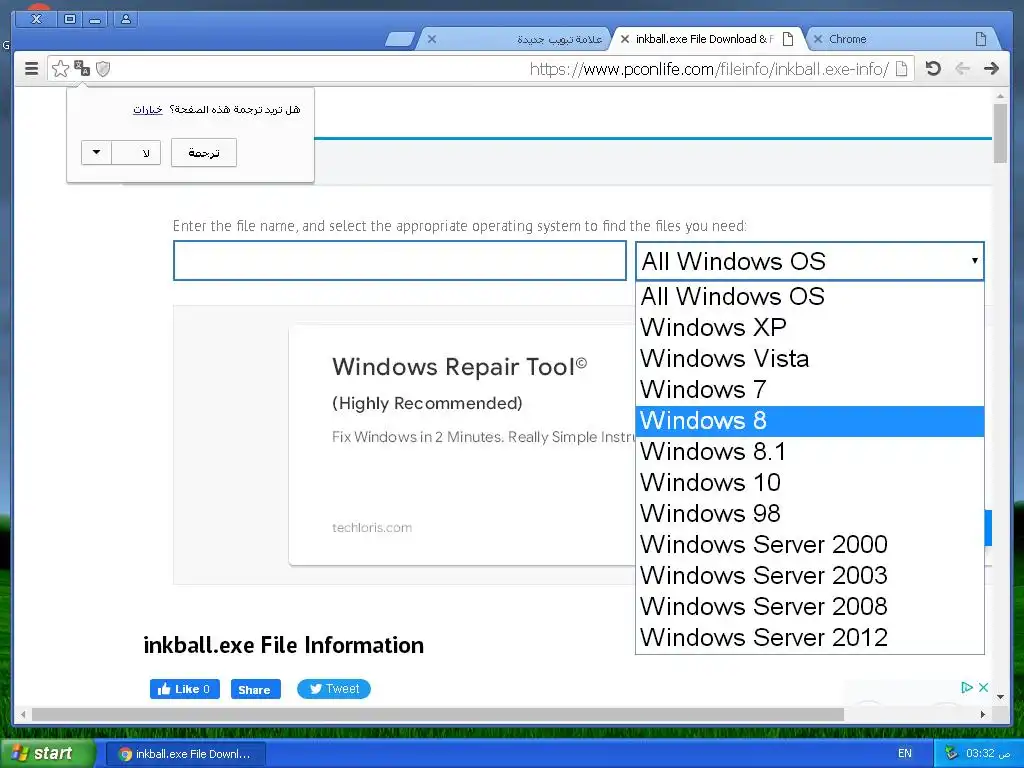Bookmark this page with the star icon
Screen dimensions: 1024x768
(60, 69)
